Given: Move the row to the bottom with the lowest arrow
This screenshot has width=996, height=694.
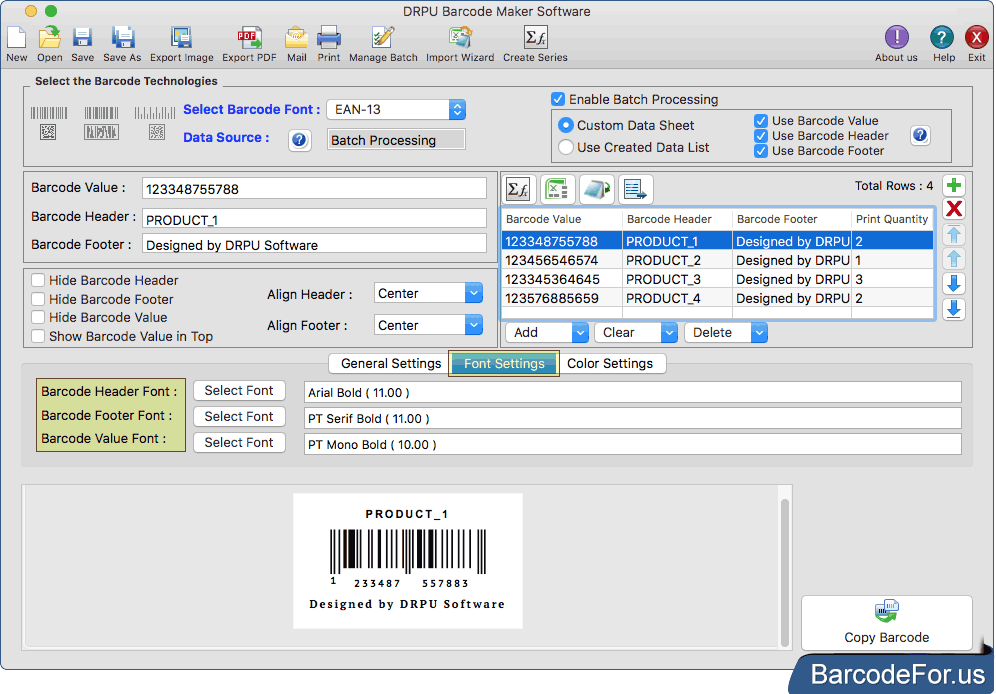Looking at the screenshot, I should [x=953, y=309].
